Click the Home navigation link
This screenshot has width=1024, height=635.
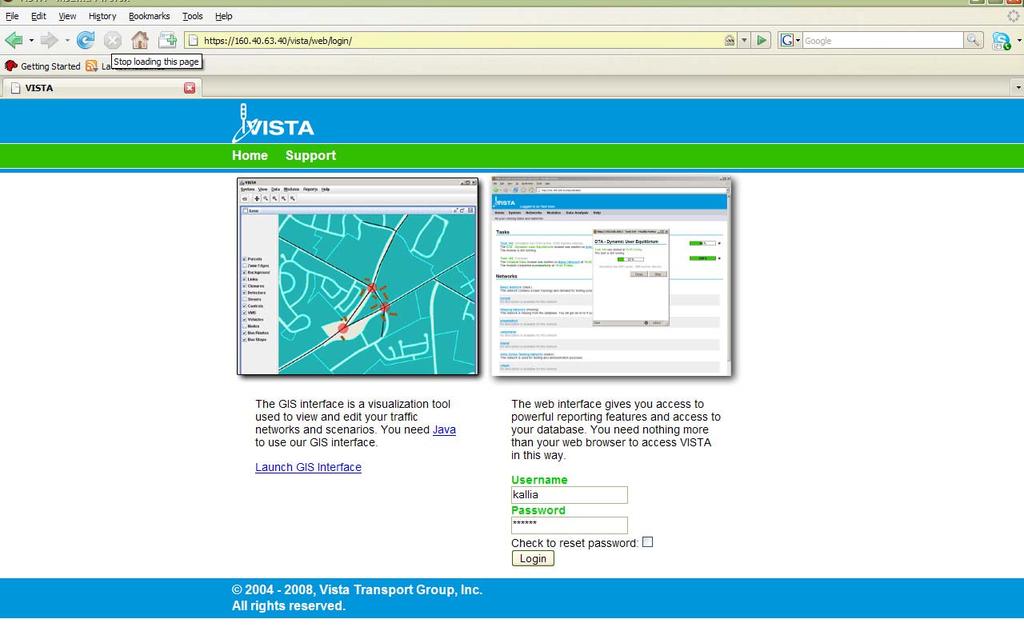click(249, 155)
